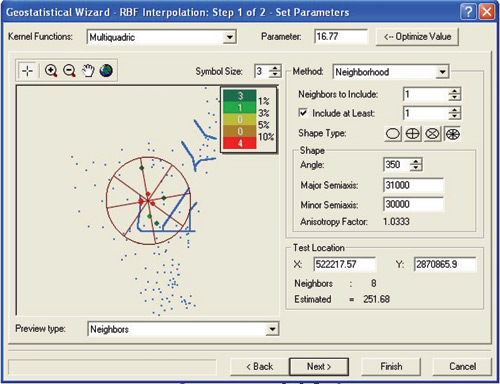Increase the Neighbors to Include value
This screenshot has height=384, width=500.
pos(454,91)
